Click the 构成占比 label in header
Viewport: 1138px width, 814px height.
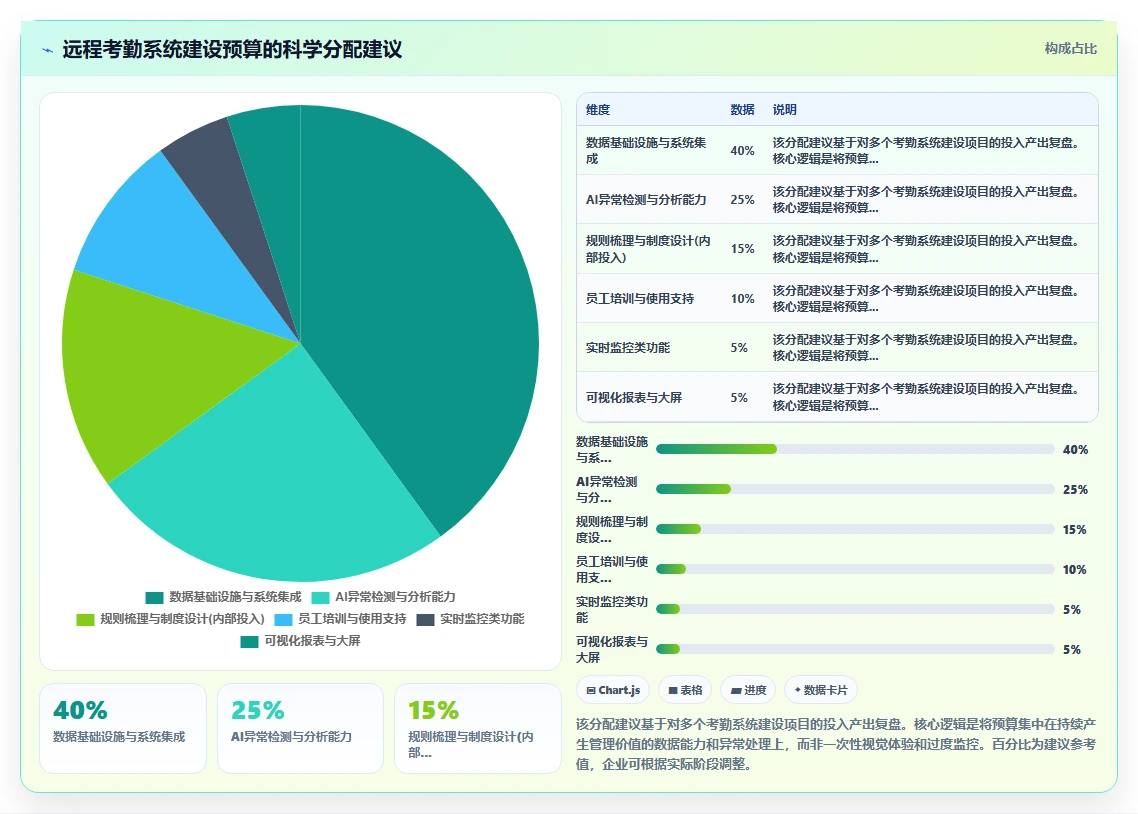[1071, 49]
